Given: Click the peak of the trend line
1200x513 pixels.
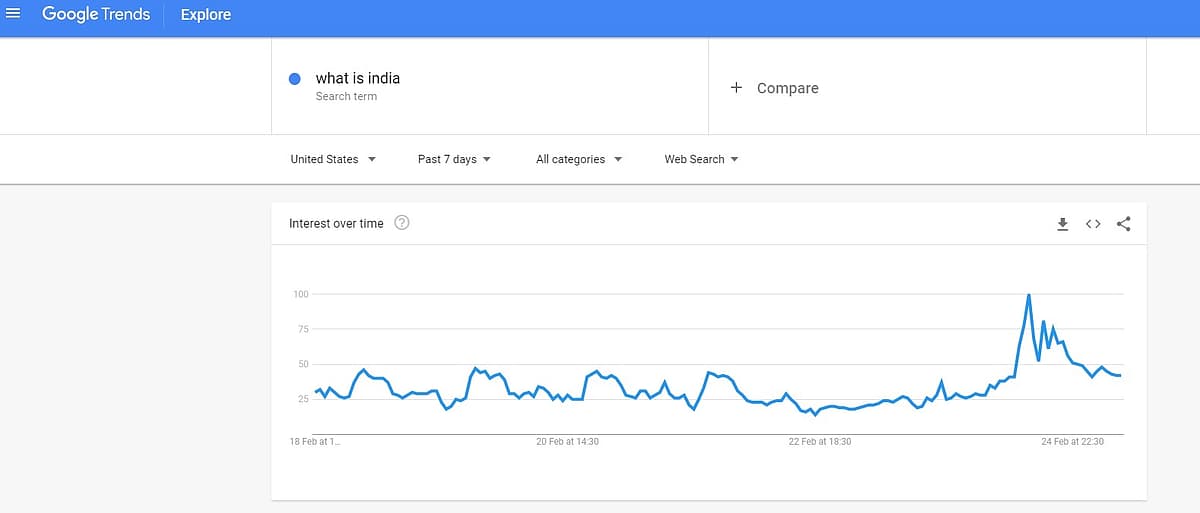Looking at the screenshot, I should 1028,295.
